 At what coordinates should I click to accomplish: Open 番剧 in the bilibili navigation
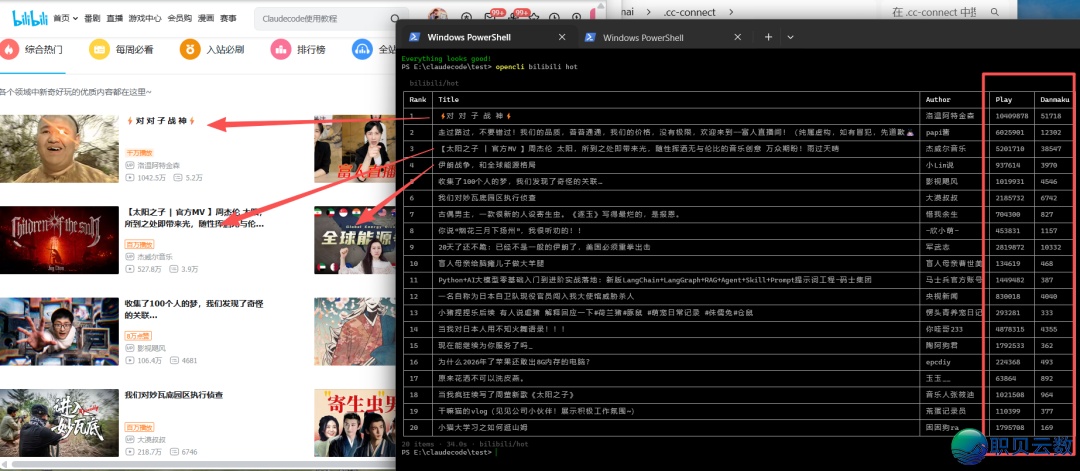(x=92, y=19)
